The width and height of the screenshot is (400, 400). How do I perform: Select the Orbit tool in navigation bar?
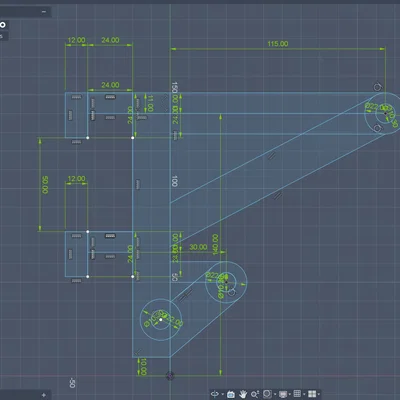tap(215, 394)
